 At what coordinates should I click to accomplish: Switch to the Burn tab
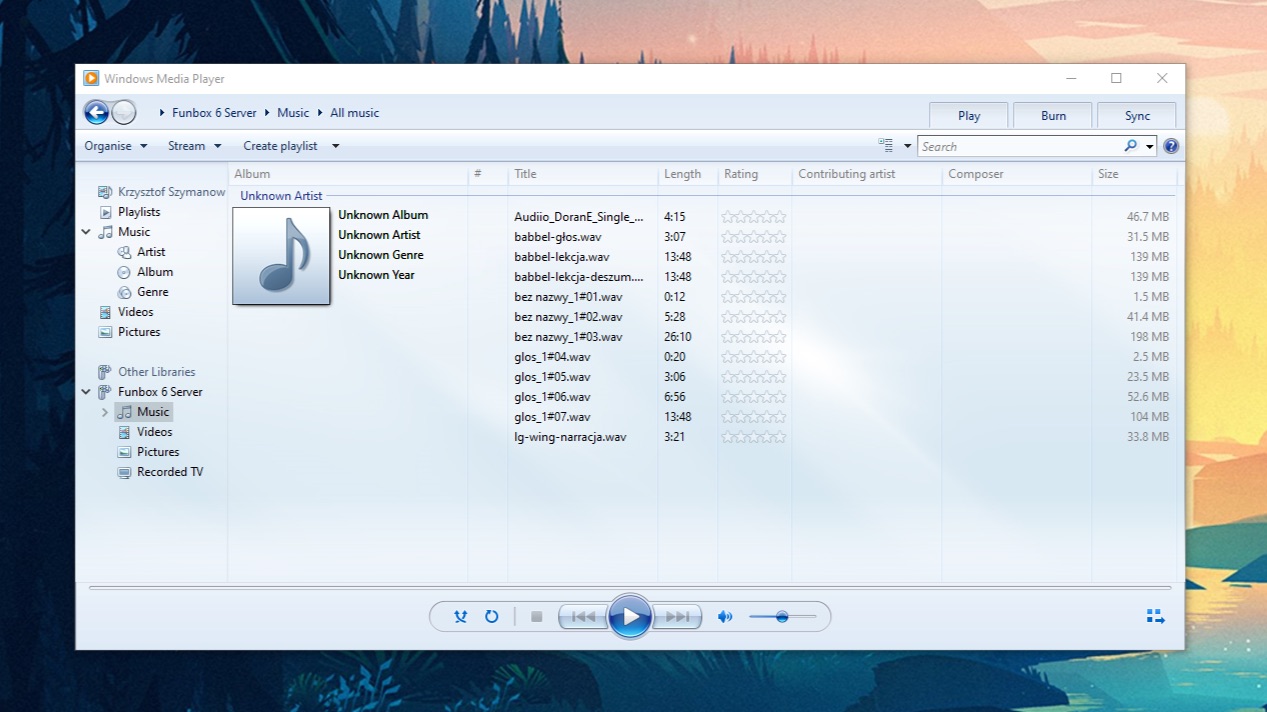1053,115
